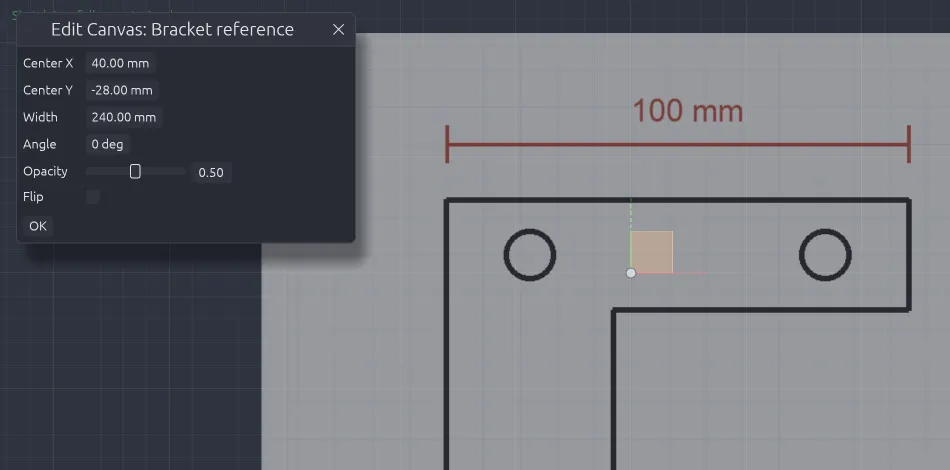950x470 pixels.
Task: Confirm canvas edits with OK
Action: click(38, 226)
